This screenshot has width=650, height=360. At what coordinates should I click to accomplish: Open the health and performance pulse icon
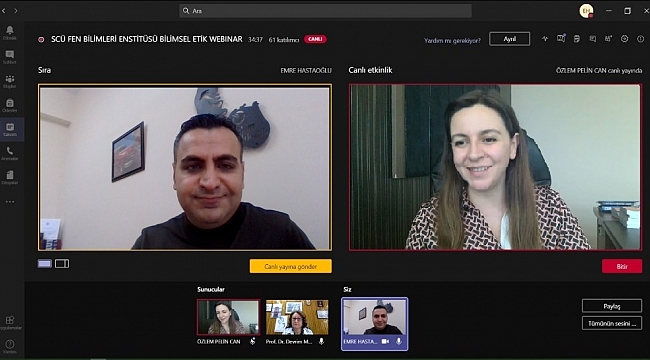(x=545, y=39)
